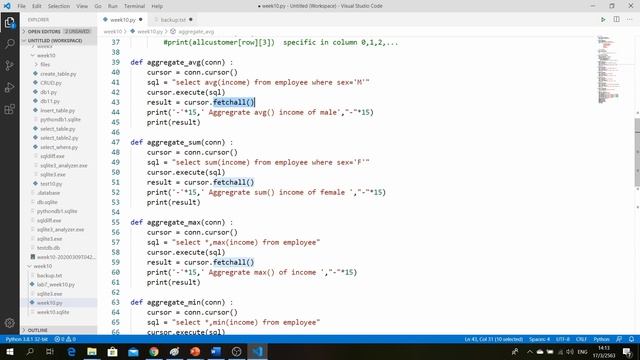The width and height of the screenshot is (640, 360).
Task: Open select_where.py in explorer
Action: (59, 147)
